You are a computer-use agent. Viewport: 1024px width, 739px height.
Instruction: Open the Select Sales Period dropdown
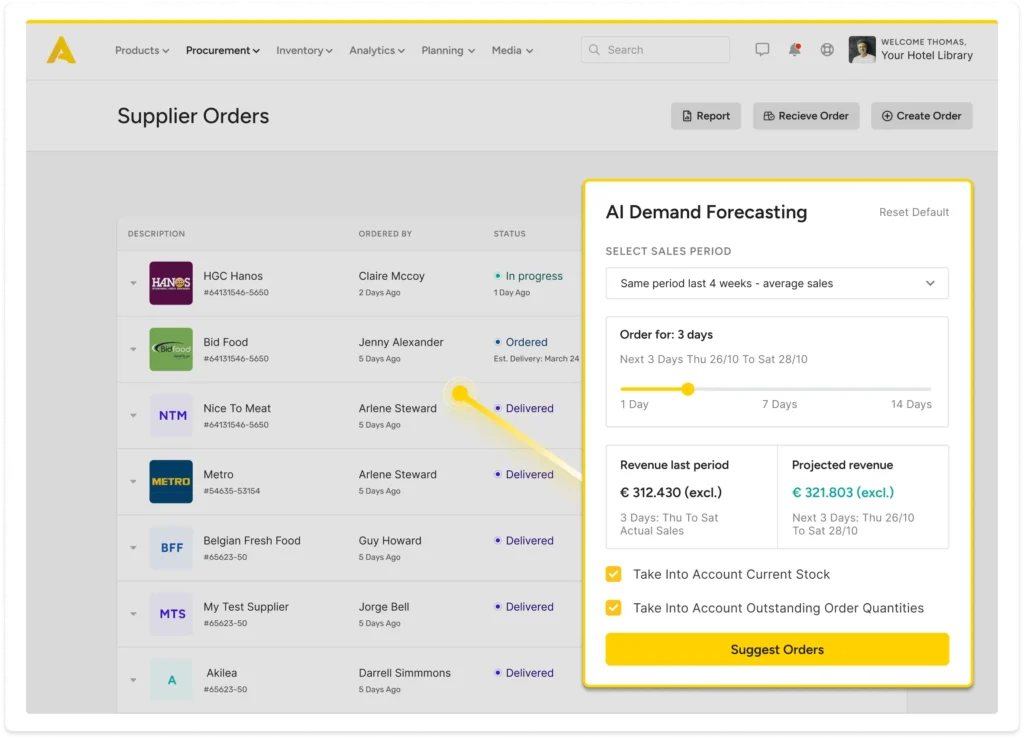(776, 283)
